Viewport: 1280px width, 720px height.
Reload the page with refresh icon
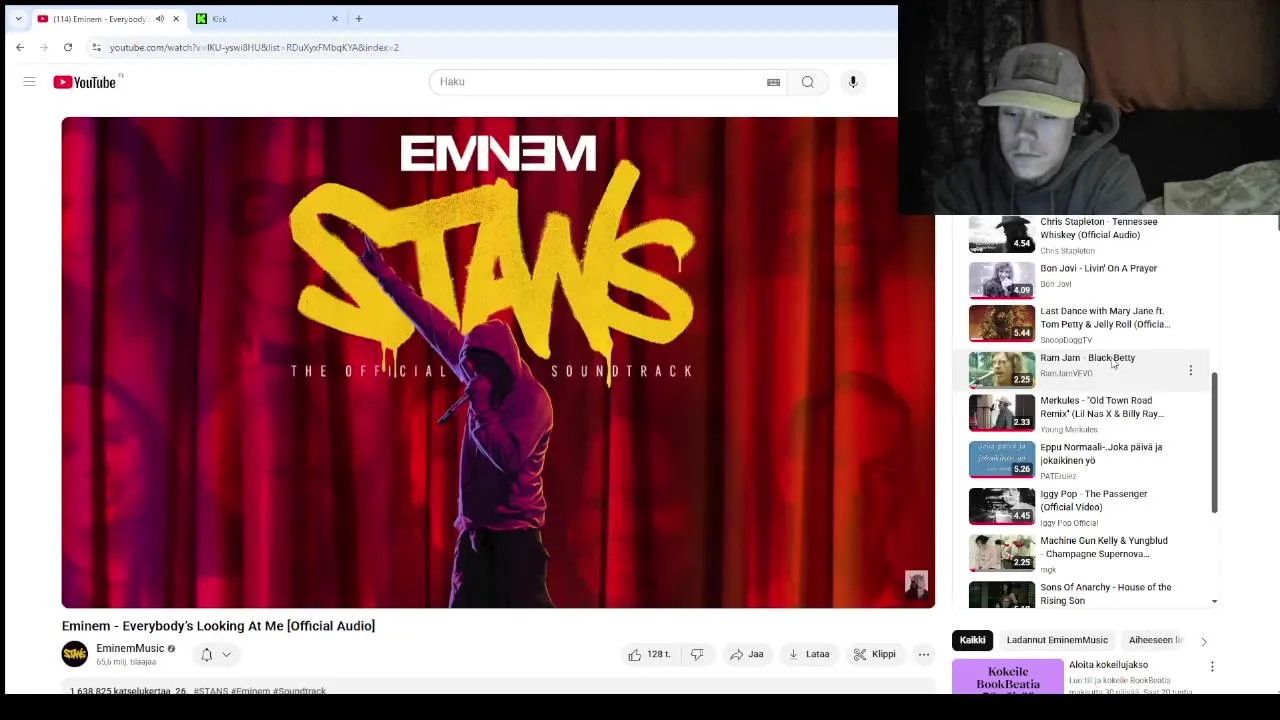[x=68, y=47]
